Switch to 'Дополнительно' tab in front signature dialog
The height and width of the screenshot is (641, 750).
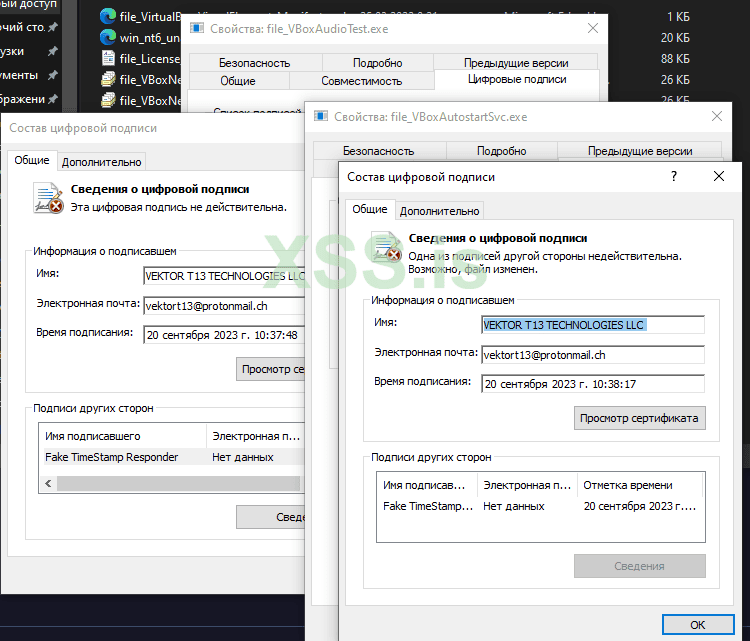click(440, 211)
